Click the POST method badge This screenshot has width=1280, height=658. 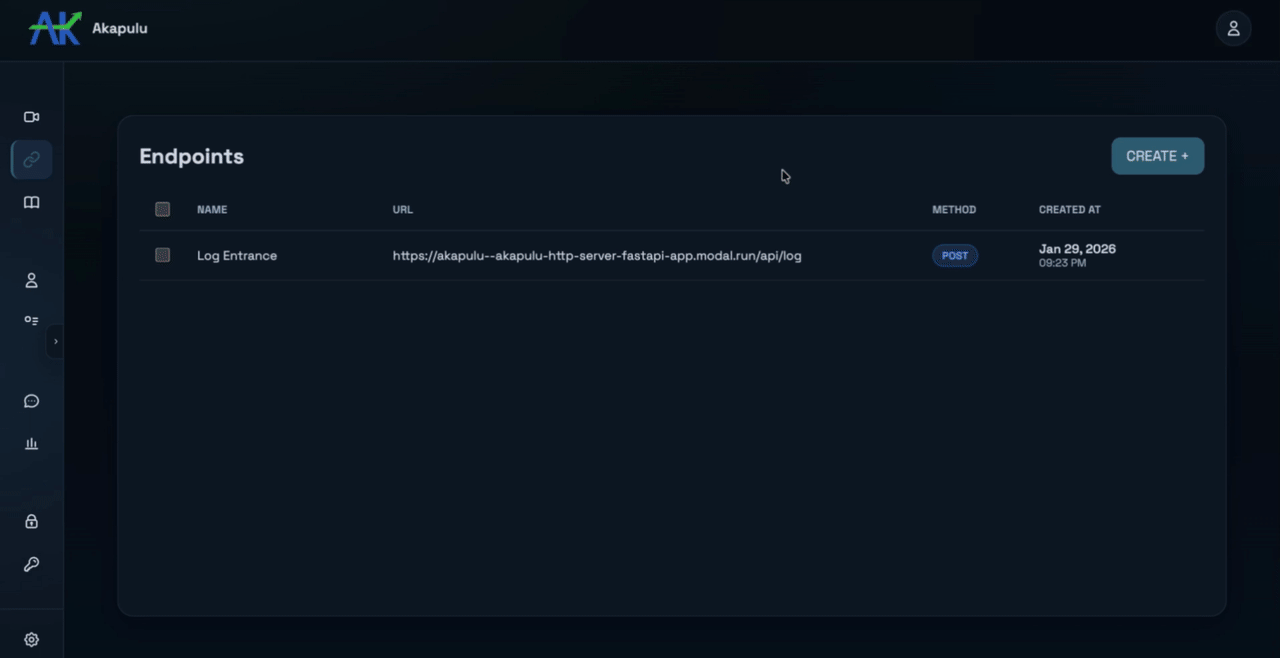pos(955,255)
